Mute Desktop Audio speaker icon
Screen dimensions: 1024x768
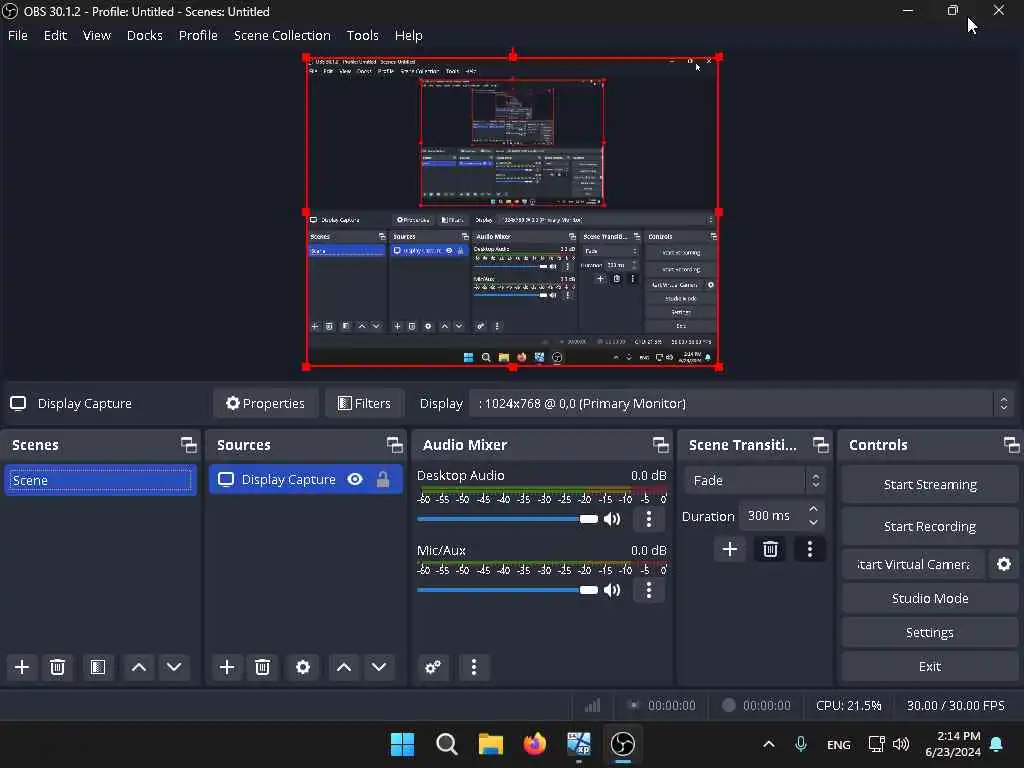612,519
